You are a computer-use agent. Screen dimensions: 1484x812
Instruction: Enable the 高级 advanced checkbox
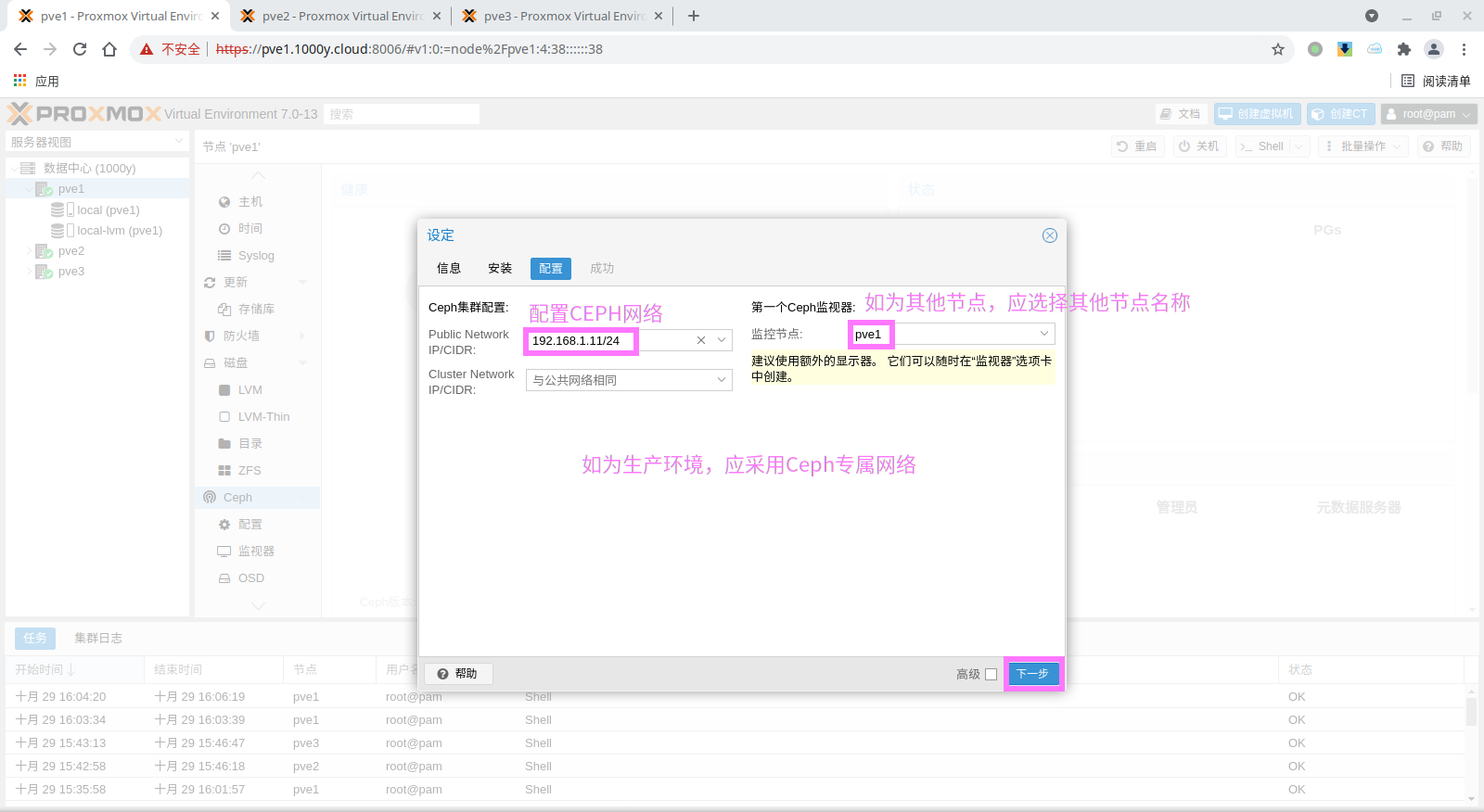[991, 674]
